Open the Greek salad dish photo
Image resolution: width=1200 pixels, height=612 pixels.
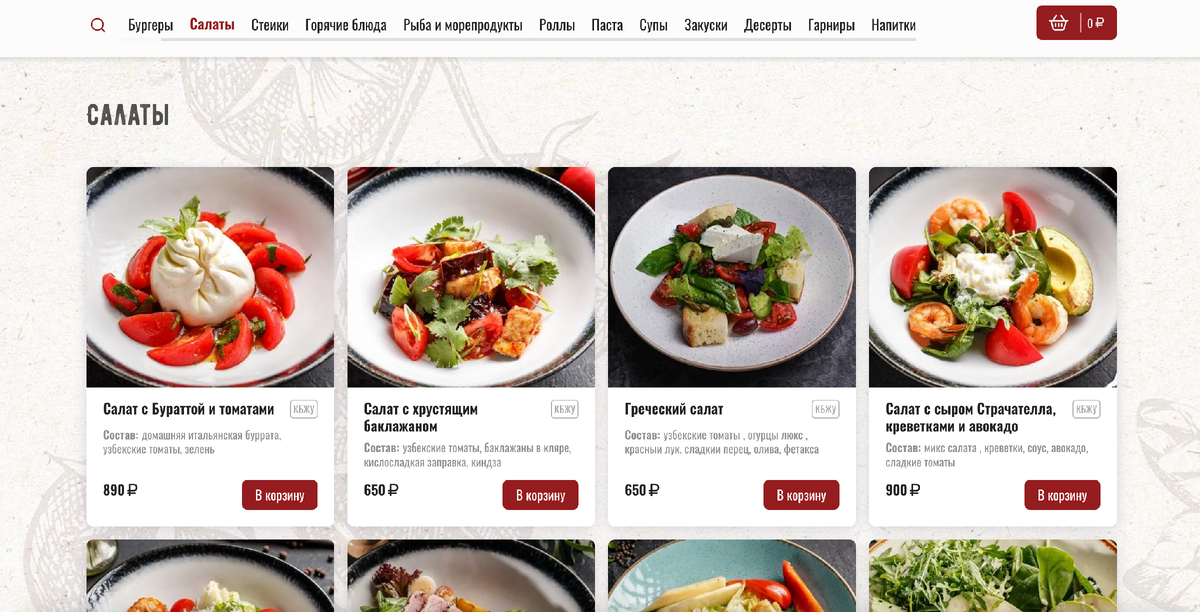732,277
